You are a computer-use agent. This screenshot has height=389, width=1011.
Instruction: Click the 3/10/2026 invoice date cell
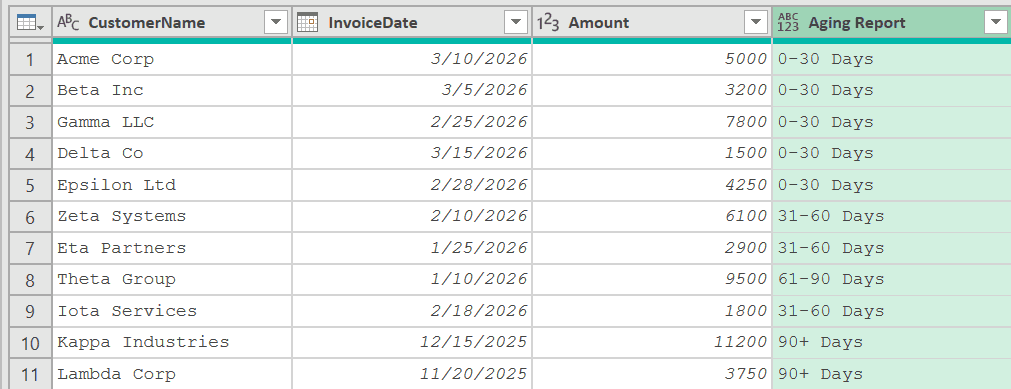point(412,59)
